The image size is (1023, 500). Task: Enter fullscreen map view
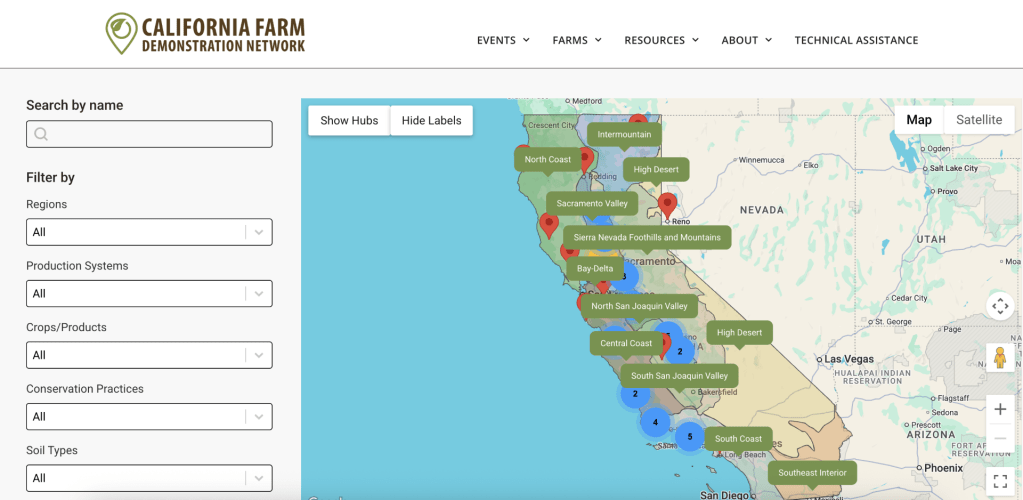click(x=999, y=482)
